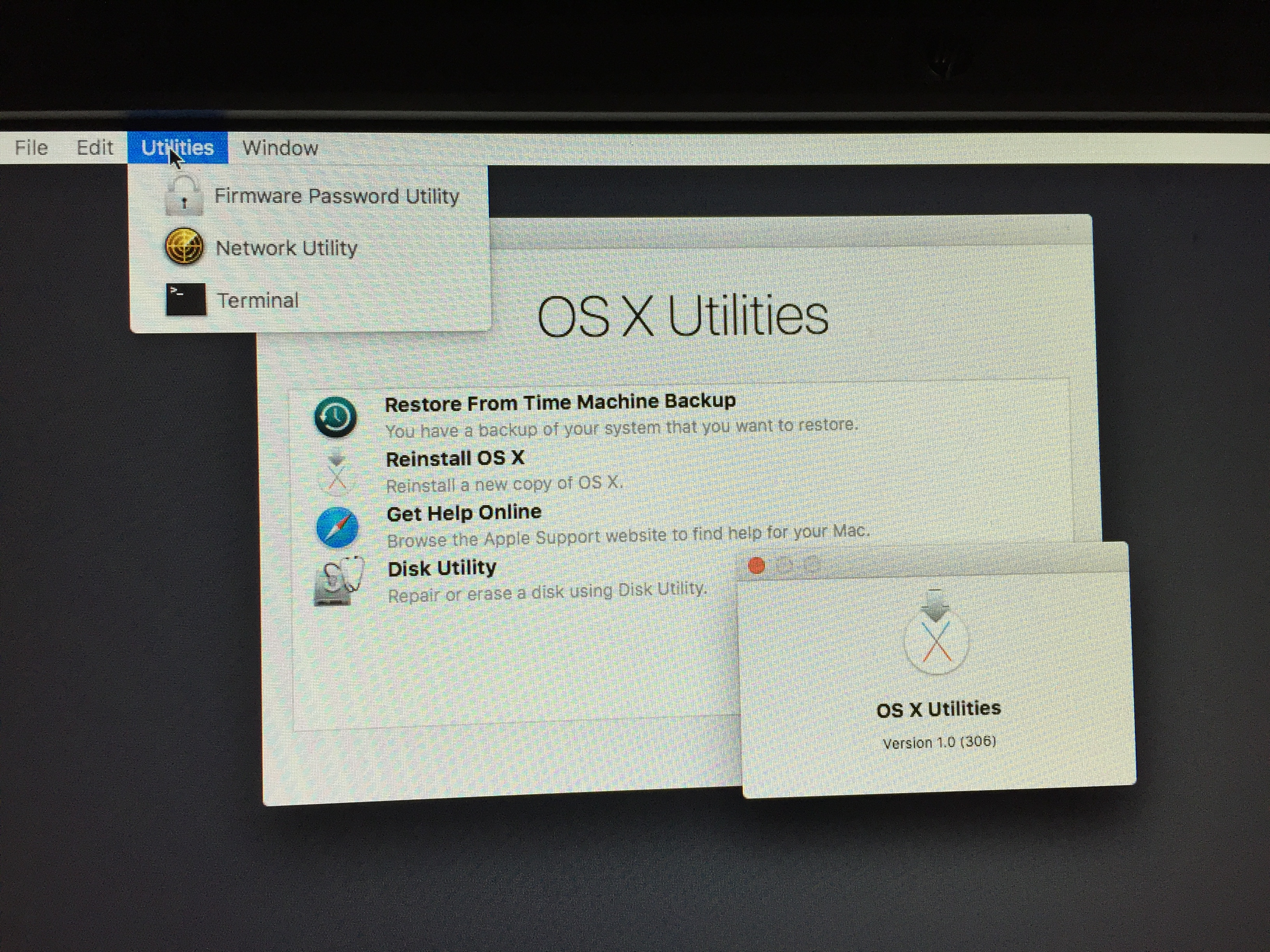The width and height of the screenshot is (1270, 952).
Task: Select the Disk Utility option title
Action: click(x=442, y=568)
